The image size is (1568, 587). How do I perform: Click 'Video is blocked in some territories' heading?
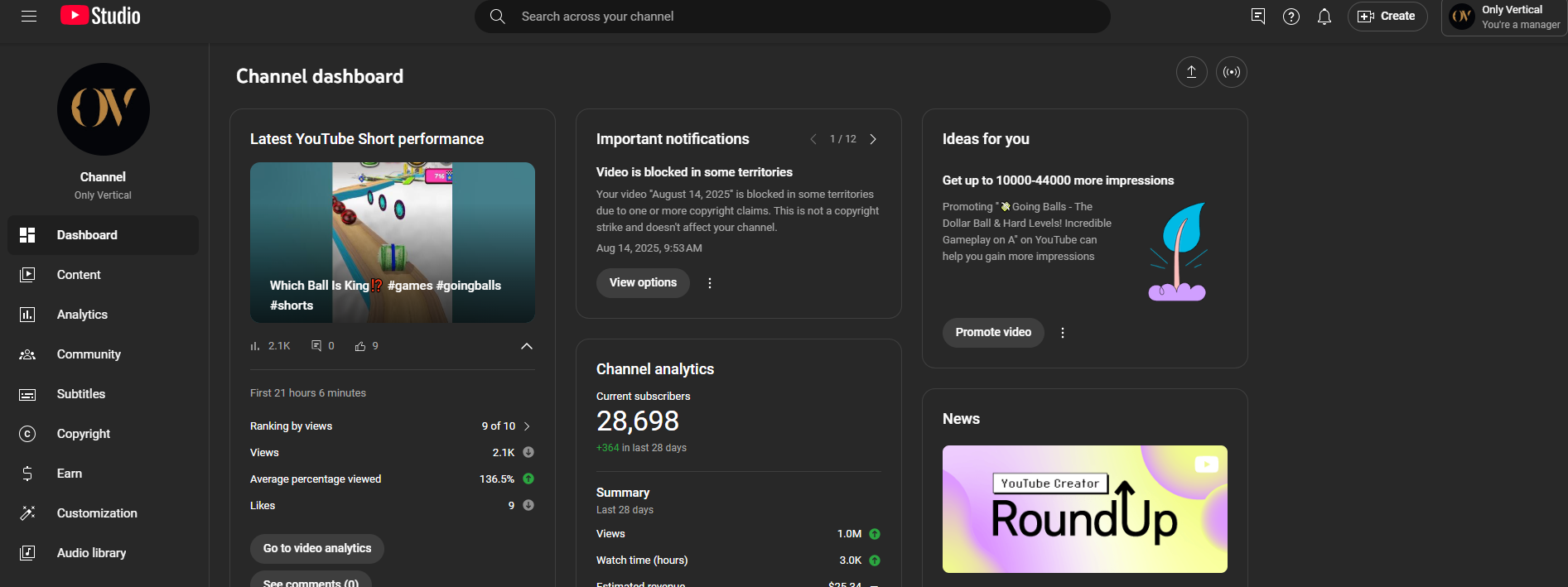[694, 172]
